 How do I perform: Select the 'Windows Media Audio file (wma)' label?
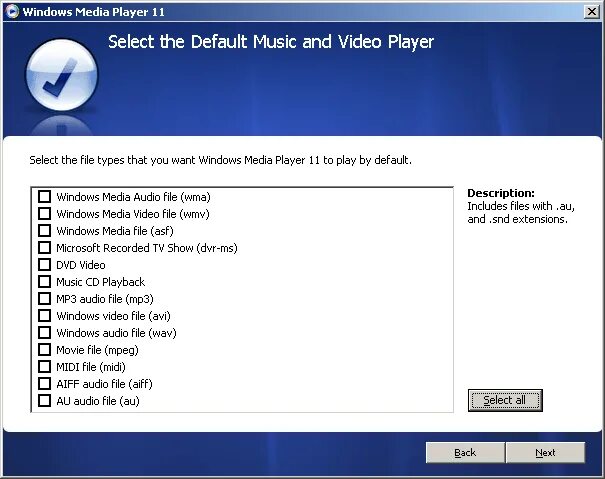[x=134, y=197]
